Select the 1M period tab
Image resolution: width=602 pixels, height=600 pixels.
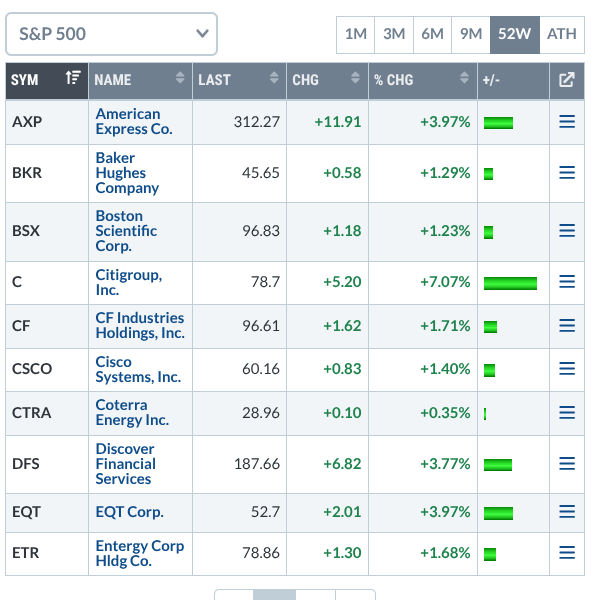(356, 35)
